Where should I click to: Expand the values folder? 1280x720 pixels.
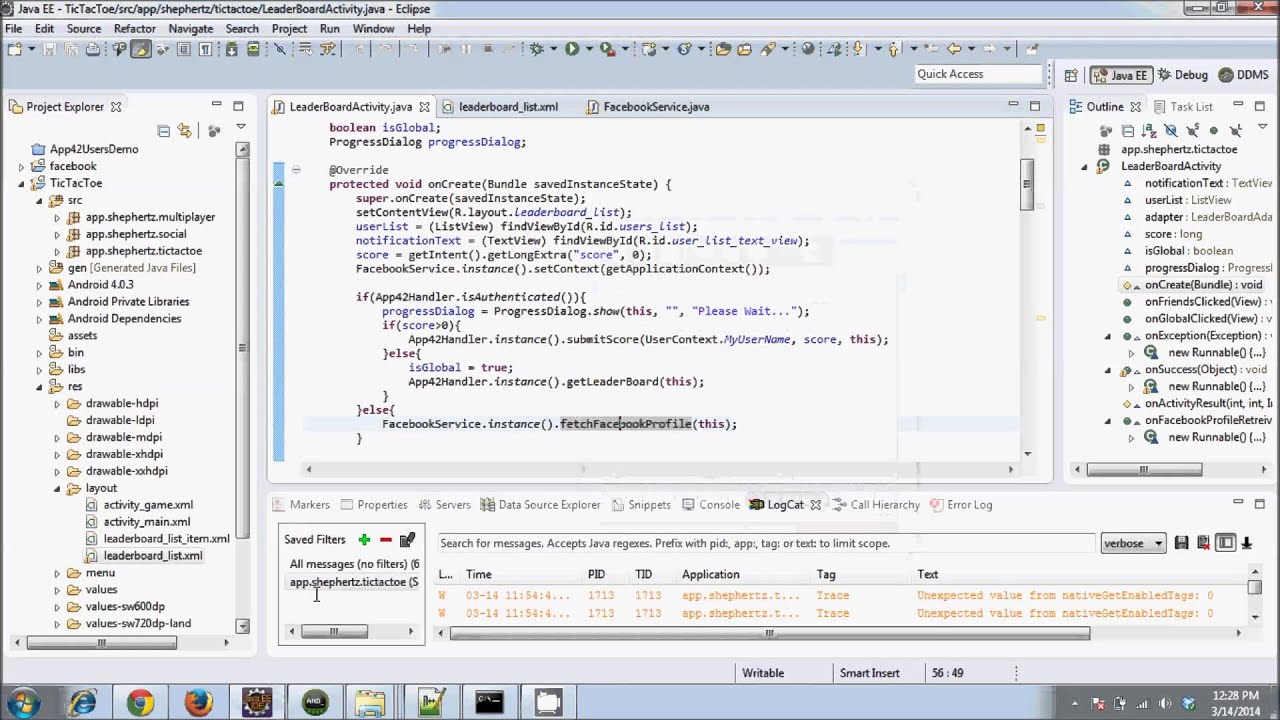(x=57, y=590)
